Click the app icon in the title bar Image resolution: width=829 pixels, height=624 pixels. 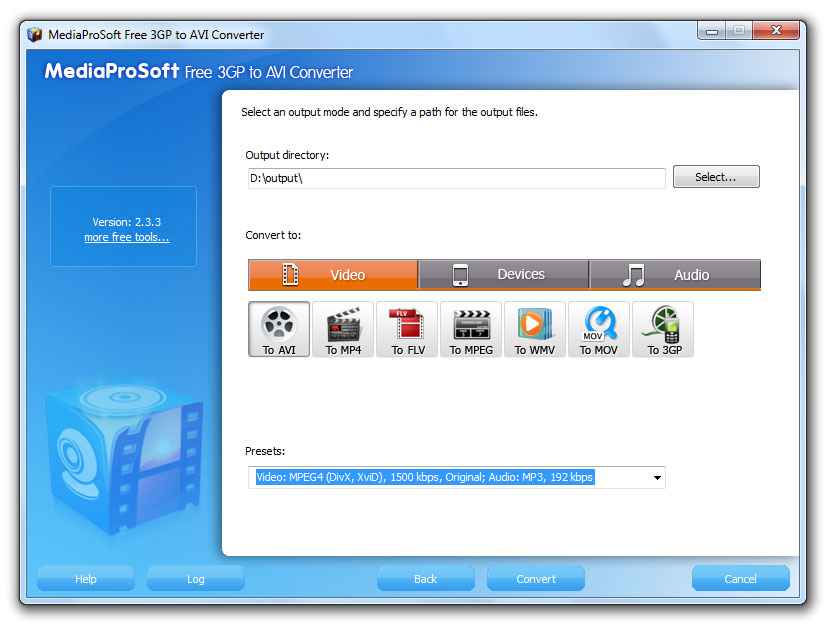click(35, 35)
